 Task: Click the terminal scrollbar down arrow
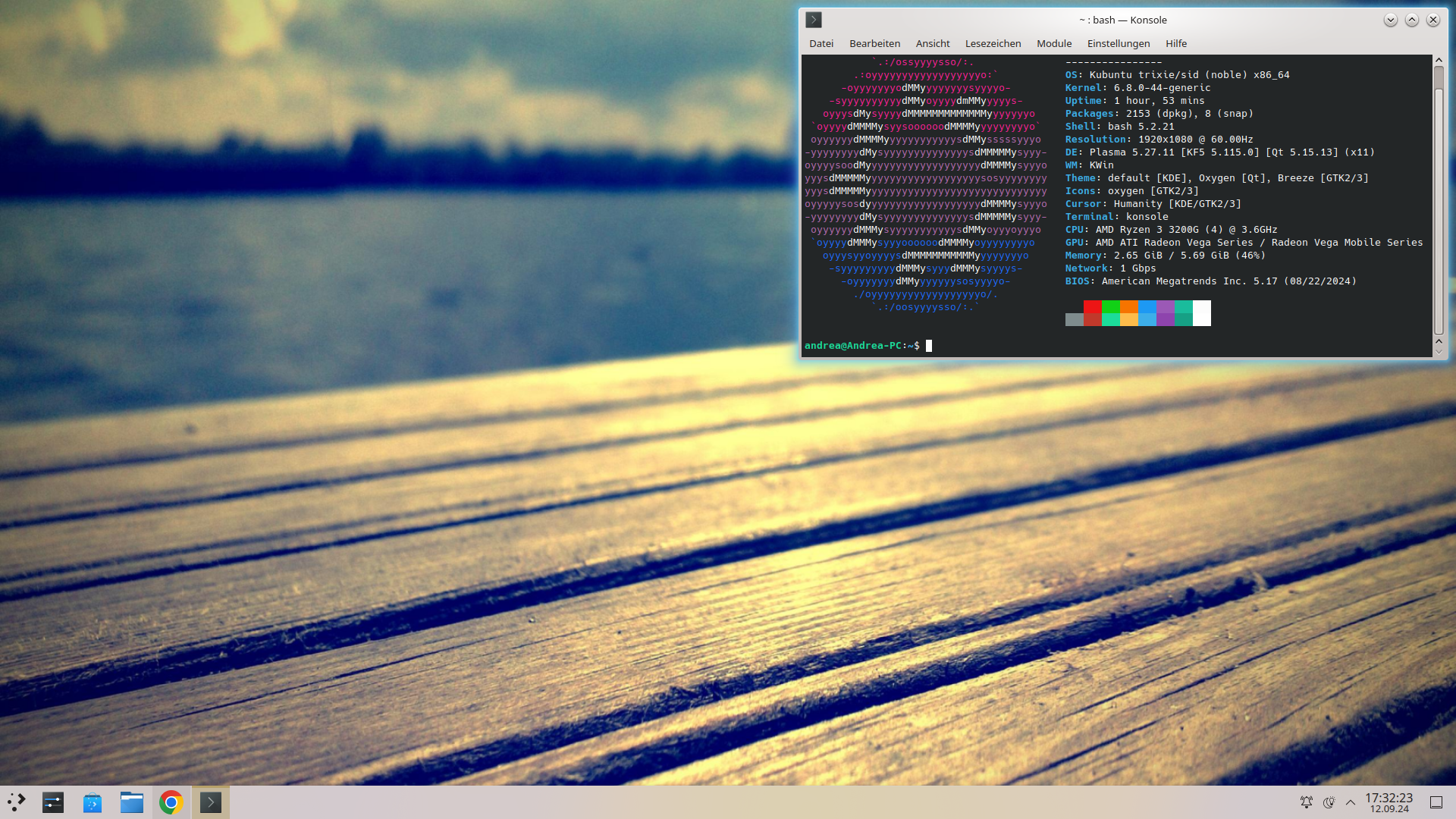click(1439, 351)
